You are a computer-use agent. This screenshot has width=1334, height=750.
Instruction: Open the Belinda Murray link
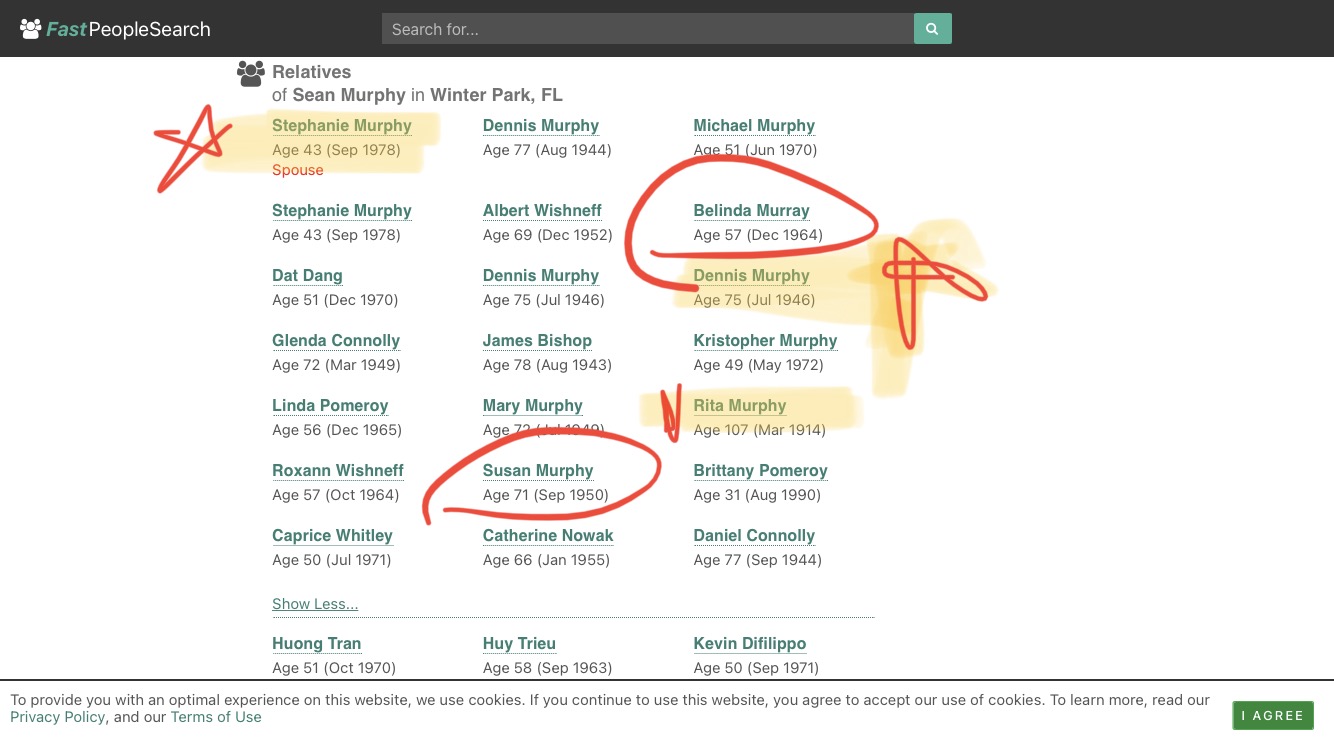tap(752, 211)
